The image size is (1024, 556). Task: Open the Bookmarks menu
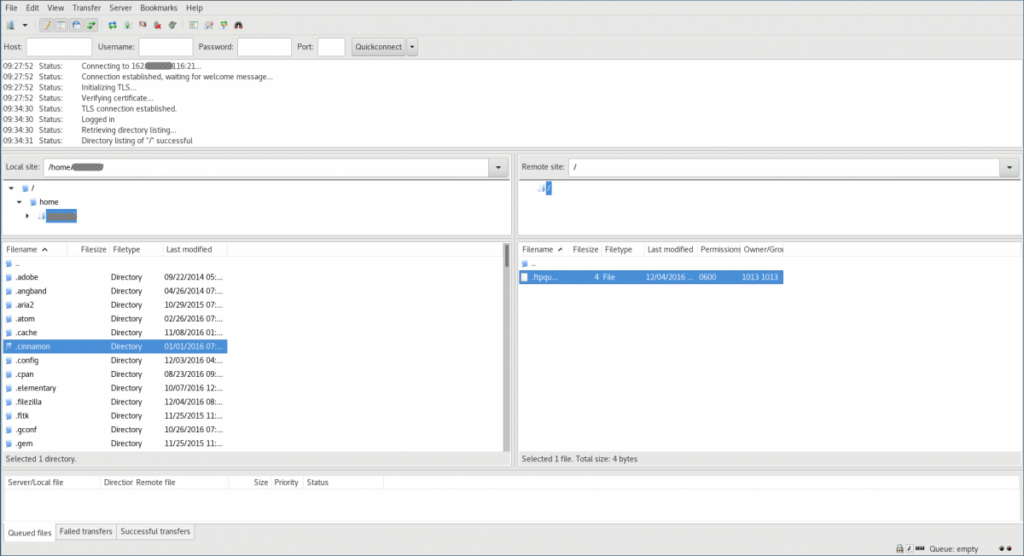(158, 8)
